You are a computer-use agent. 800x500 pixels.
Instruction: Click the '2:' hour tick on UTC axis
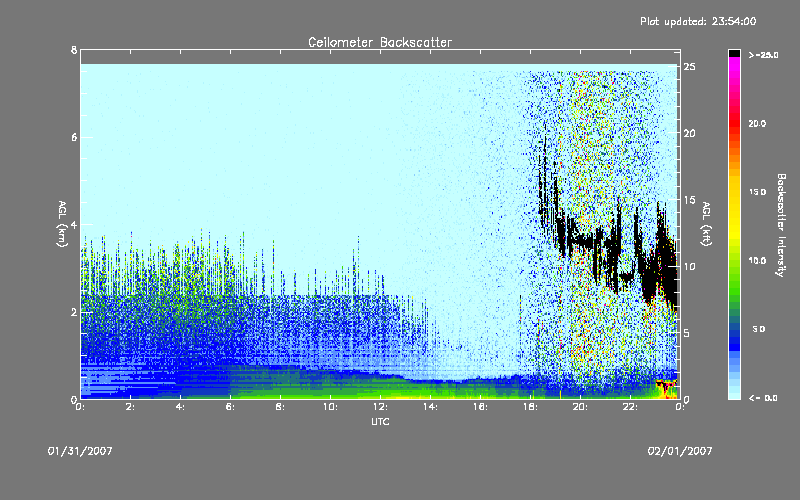[x=130, y=407]
